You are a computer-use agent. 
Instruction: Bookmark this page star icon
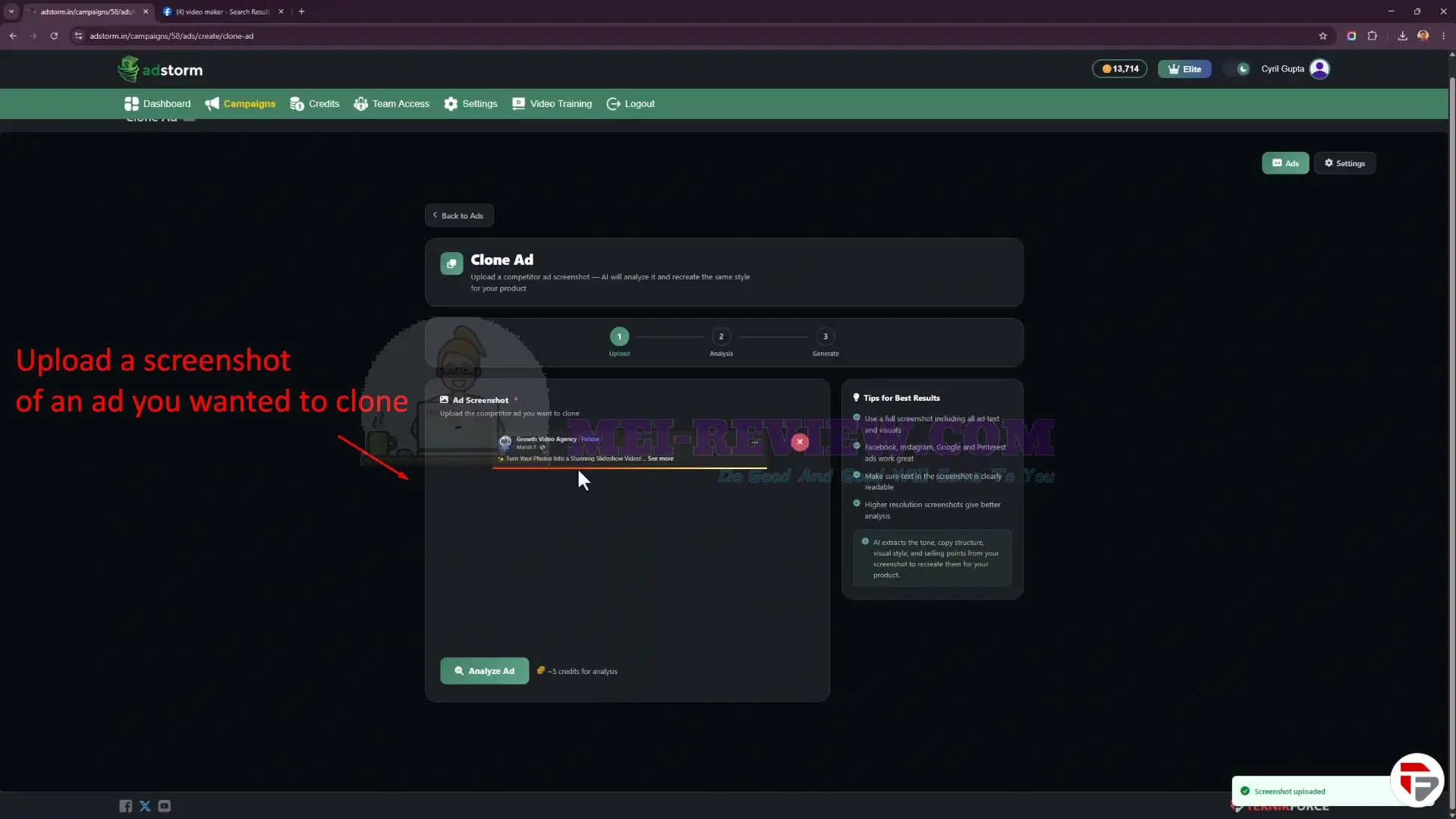pyautogui.click(x=1322, y=36)
